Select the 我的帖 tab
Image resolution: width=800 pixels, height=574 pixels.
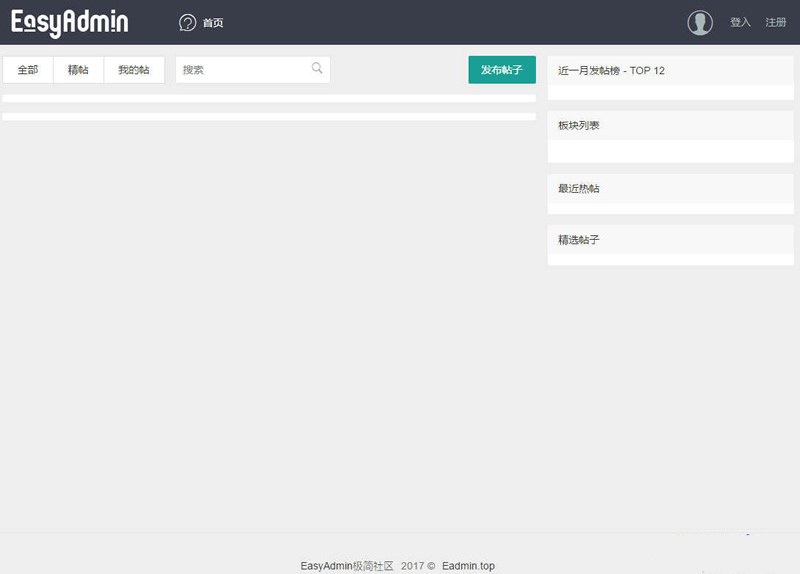pyautogui.click(x=134, y=70)
